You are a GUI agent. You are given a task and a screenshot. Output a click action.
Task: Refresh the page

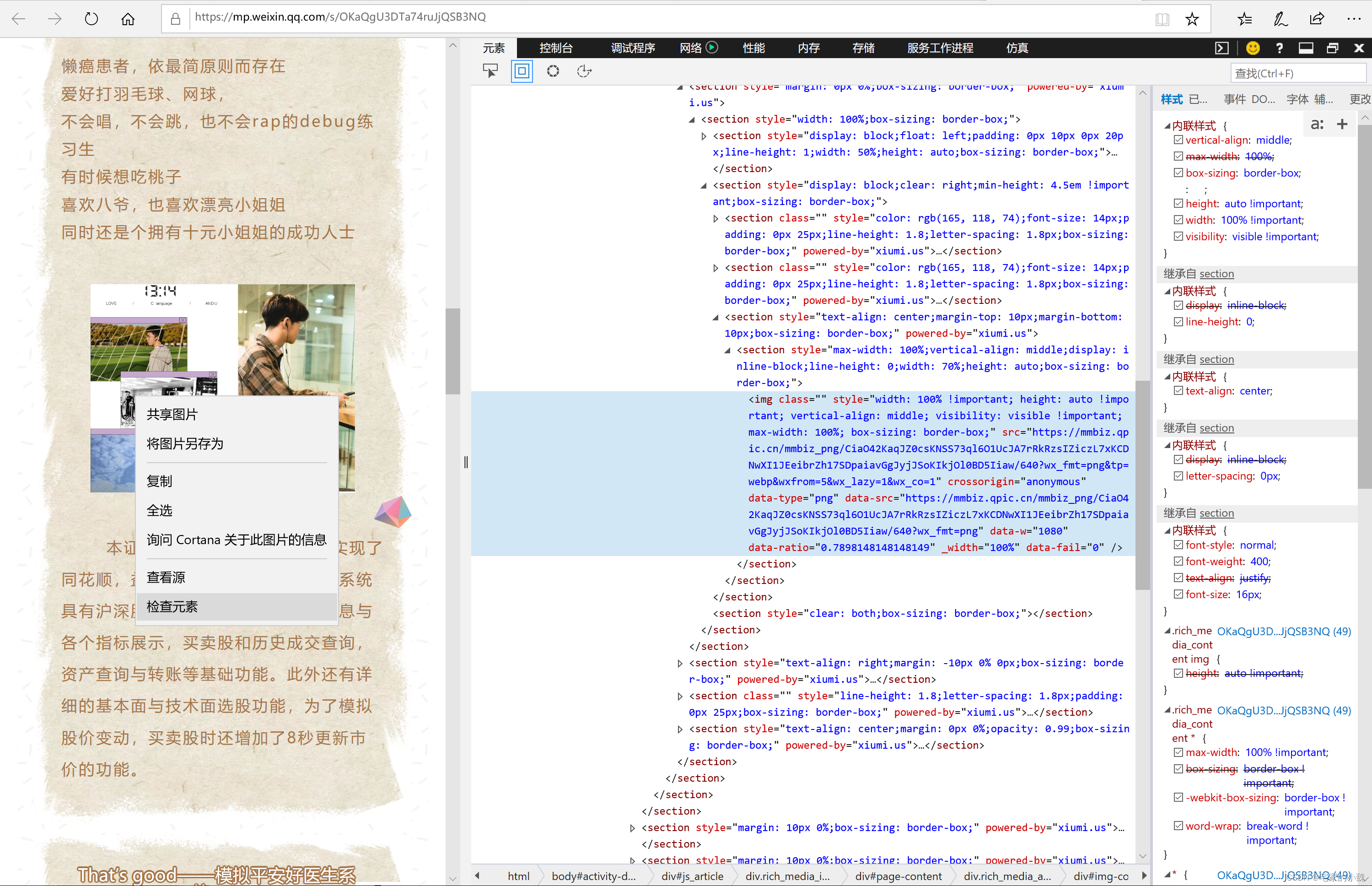coord(91,19)
